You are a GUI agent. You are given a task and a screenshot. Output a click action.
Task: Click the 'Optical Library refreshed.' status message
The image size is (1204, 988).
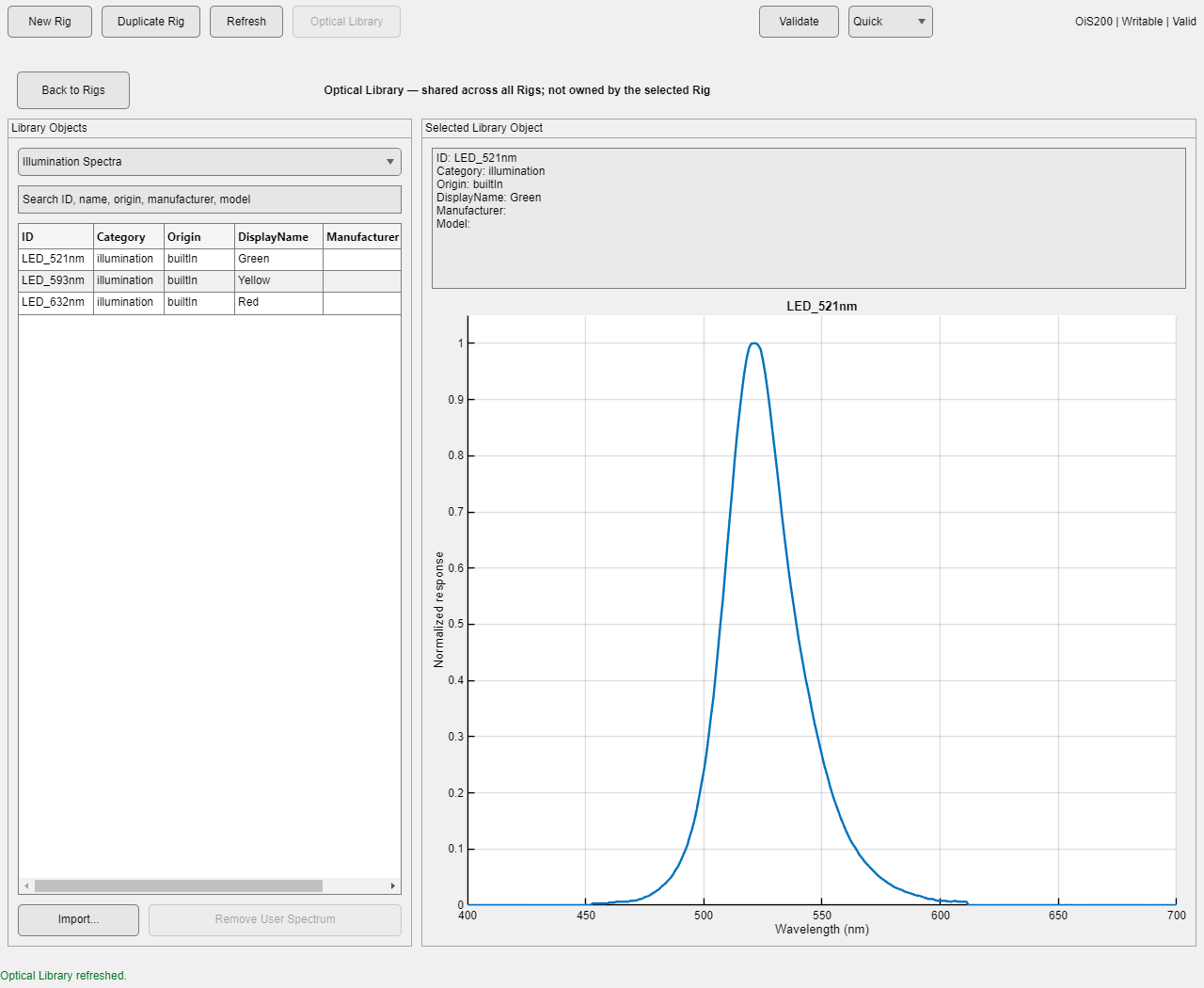pos(63,976)
